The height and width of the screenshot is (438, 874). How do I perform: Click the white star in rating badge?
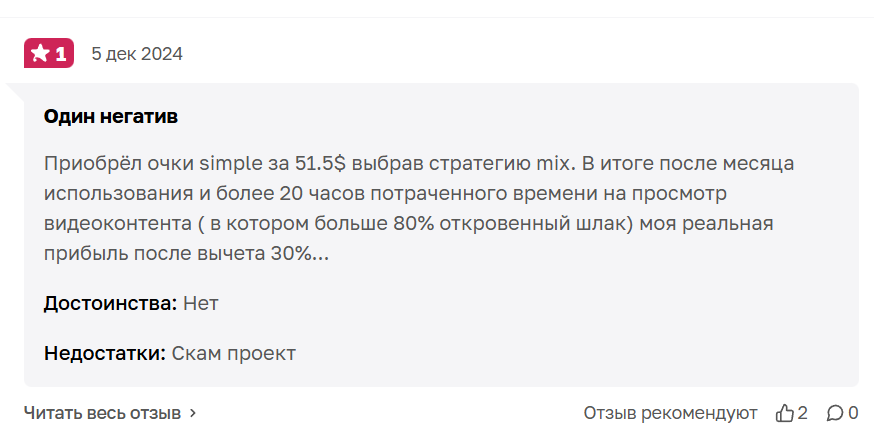(40, 53)
